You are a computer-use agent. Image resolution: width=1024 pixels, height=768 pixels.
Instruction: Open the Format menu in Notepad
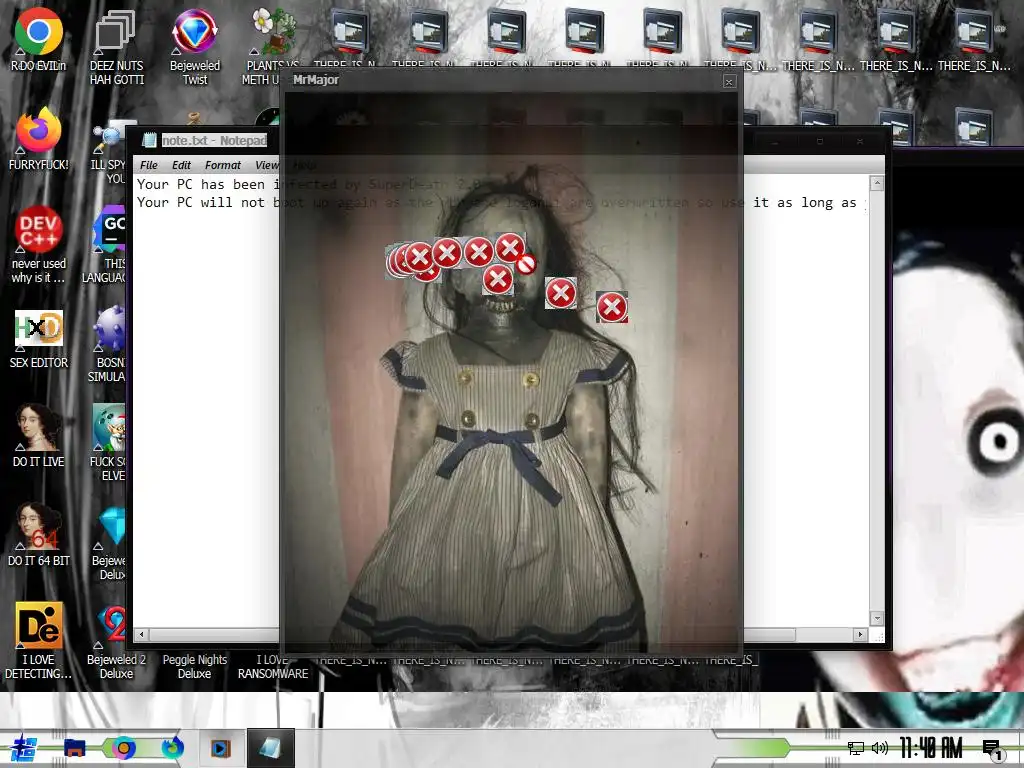pos(223,165)
